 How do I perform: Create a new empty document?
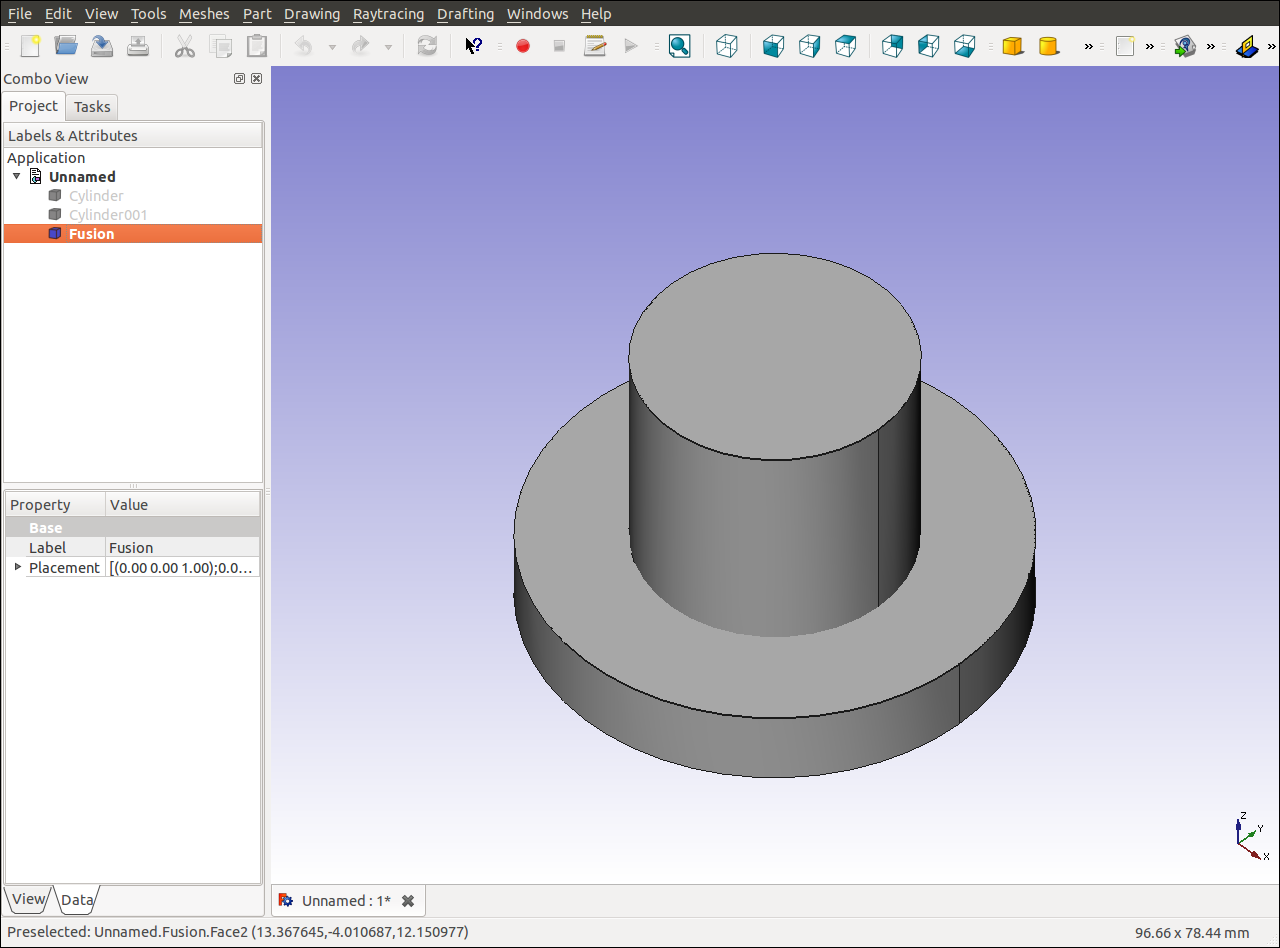[x=30, y=46]
